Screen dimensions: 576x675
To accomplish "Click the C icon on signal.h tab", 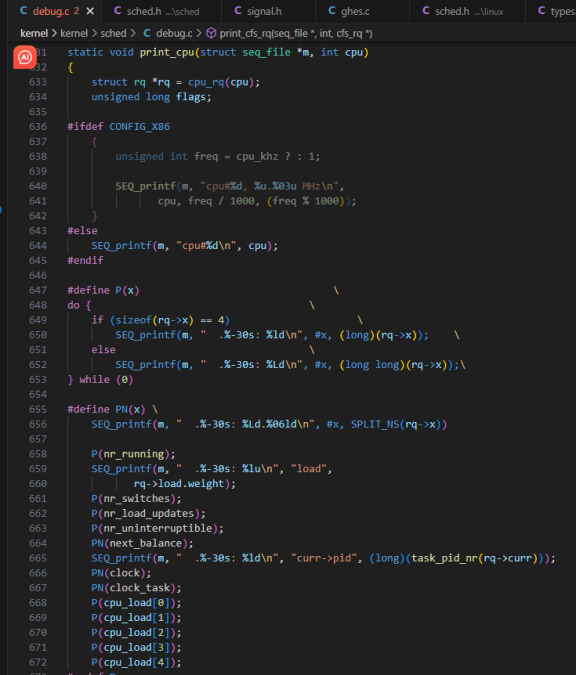I will (x=238, y=11).
